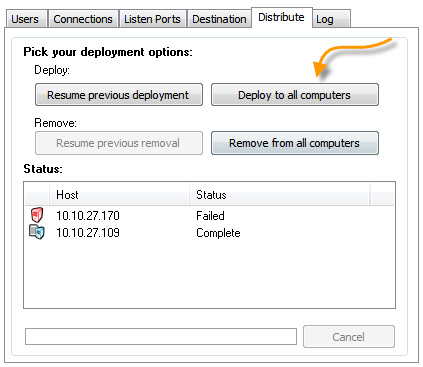Click the Complete status cell

pos(218,233)
